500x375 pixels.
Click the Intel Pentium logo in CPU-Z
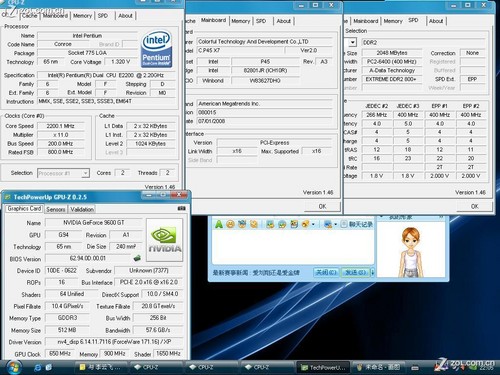(x=156, y=49)
